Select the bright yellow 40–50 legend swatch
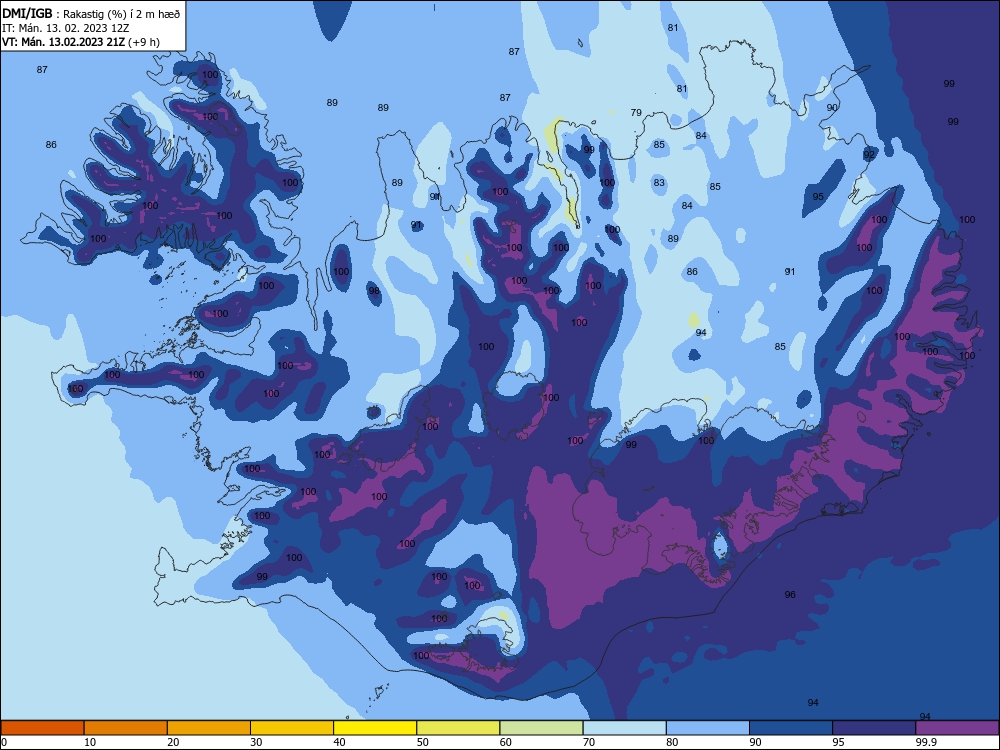The width and height of the screenshot is (1000, 750). (x=375, y=728)
